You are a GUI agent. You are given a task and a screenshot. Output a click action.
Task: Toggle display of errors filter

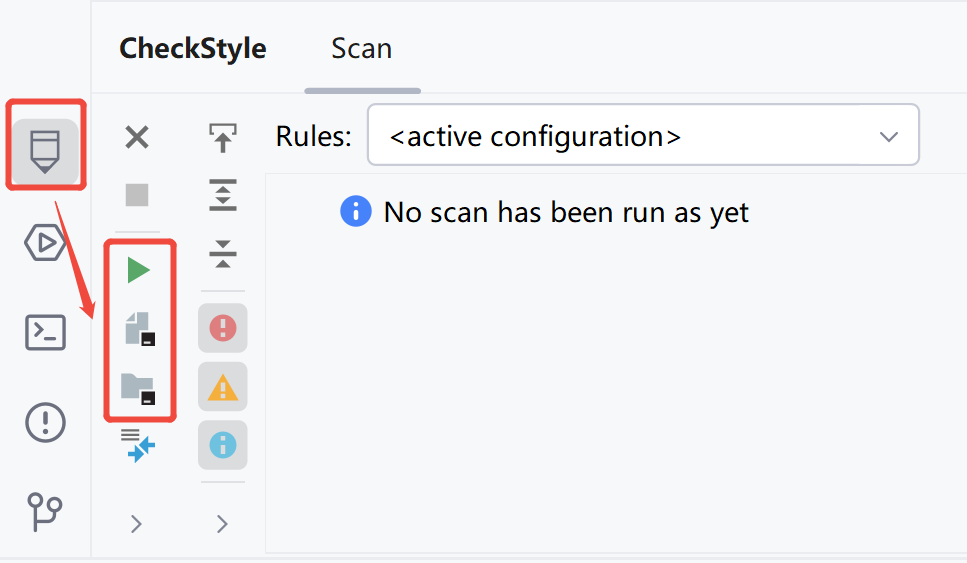coord(222,328)
